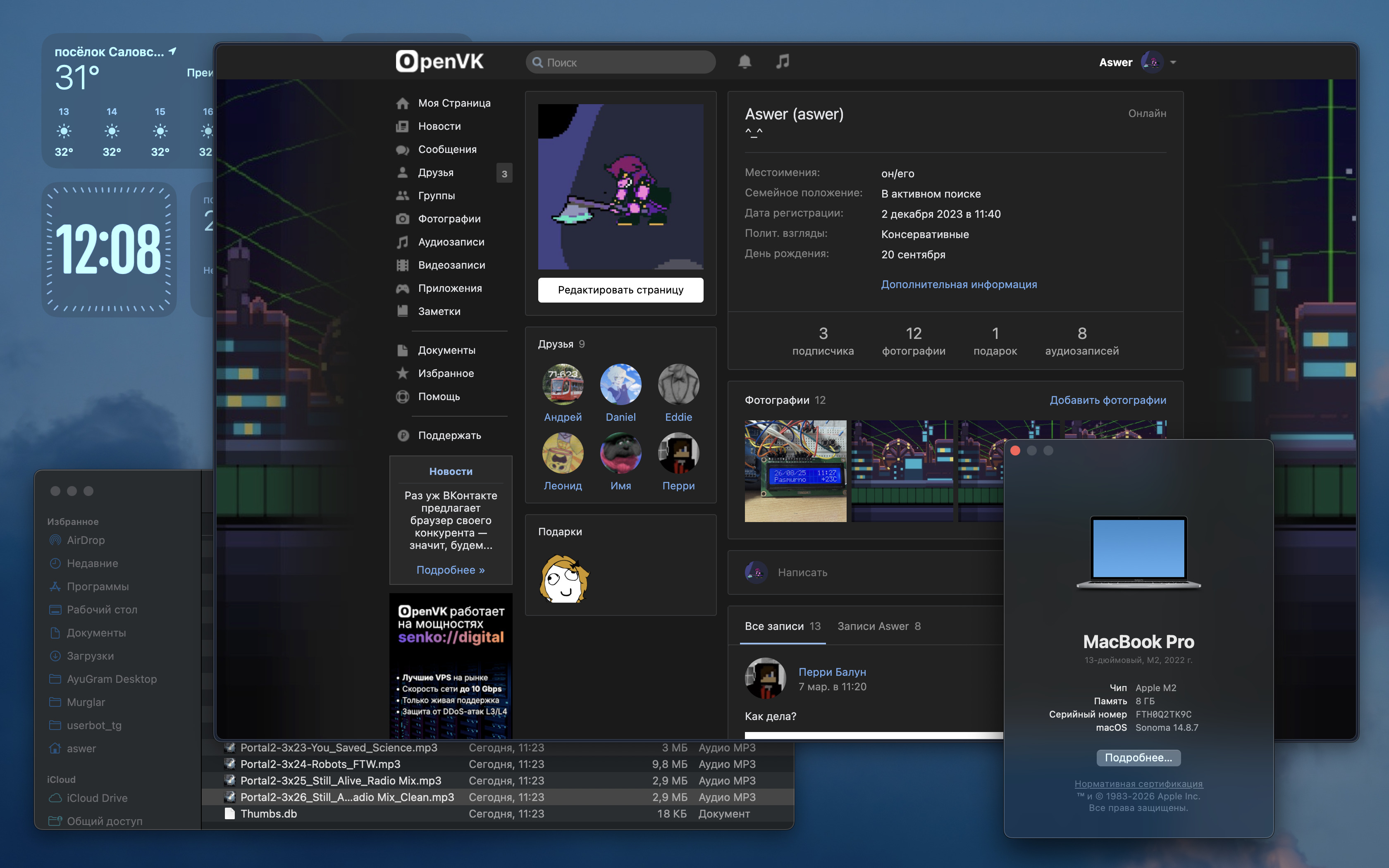Click Леонид's avatar in friends list
The image size is (1389, 868).
click(563, 453)
